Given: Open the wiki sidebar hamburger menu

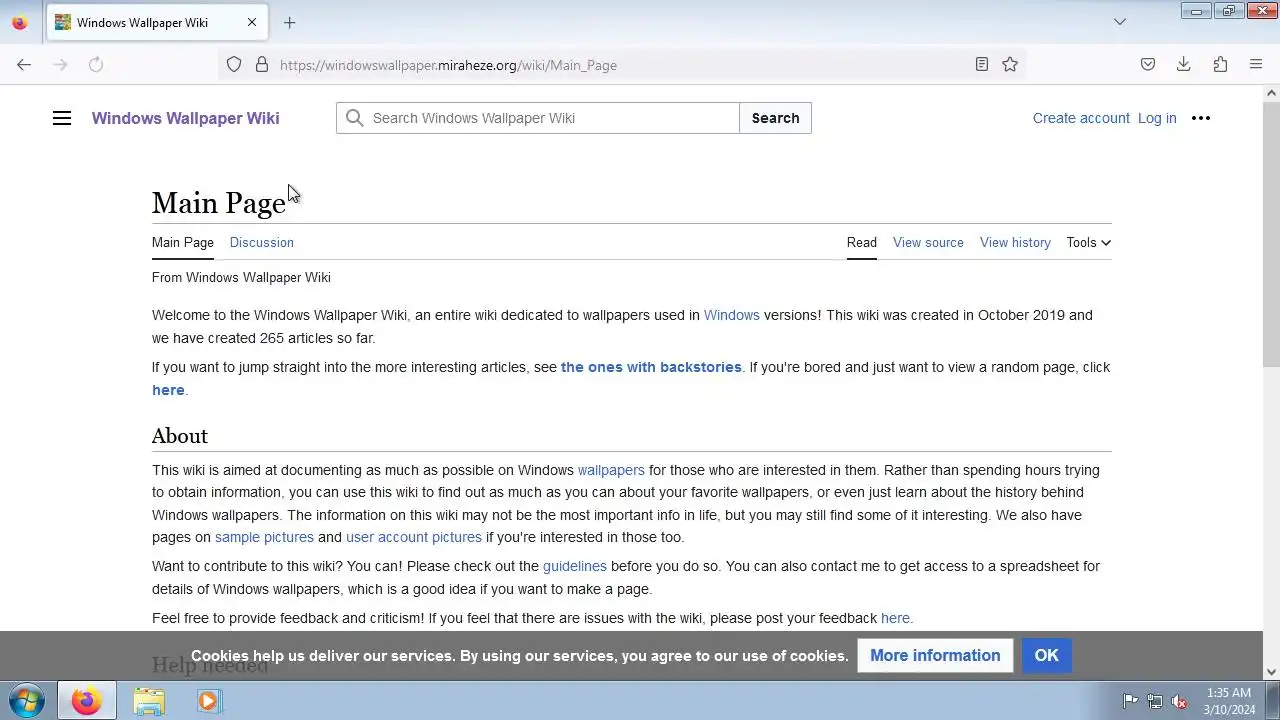Looking at the screenshot, I should click(x=62, y=118).
